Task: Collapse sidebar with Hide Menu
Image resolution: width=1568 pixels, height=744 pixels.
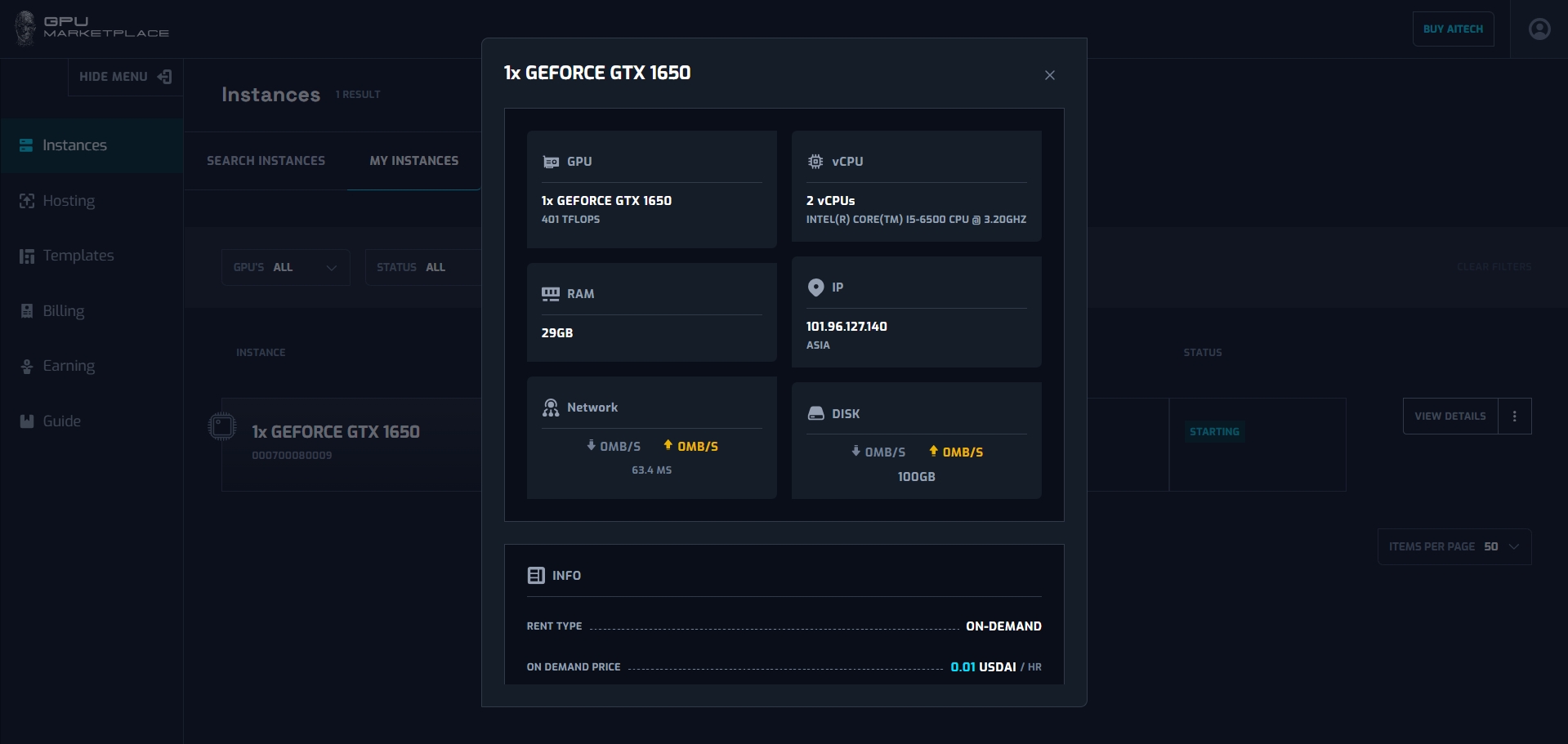Action: click(125, 77)
